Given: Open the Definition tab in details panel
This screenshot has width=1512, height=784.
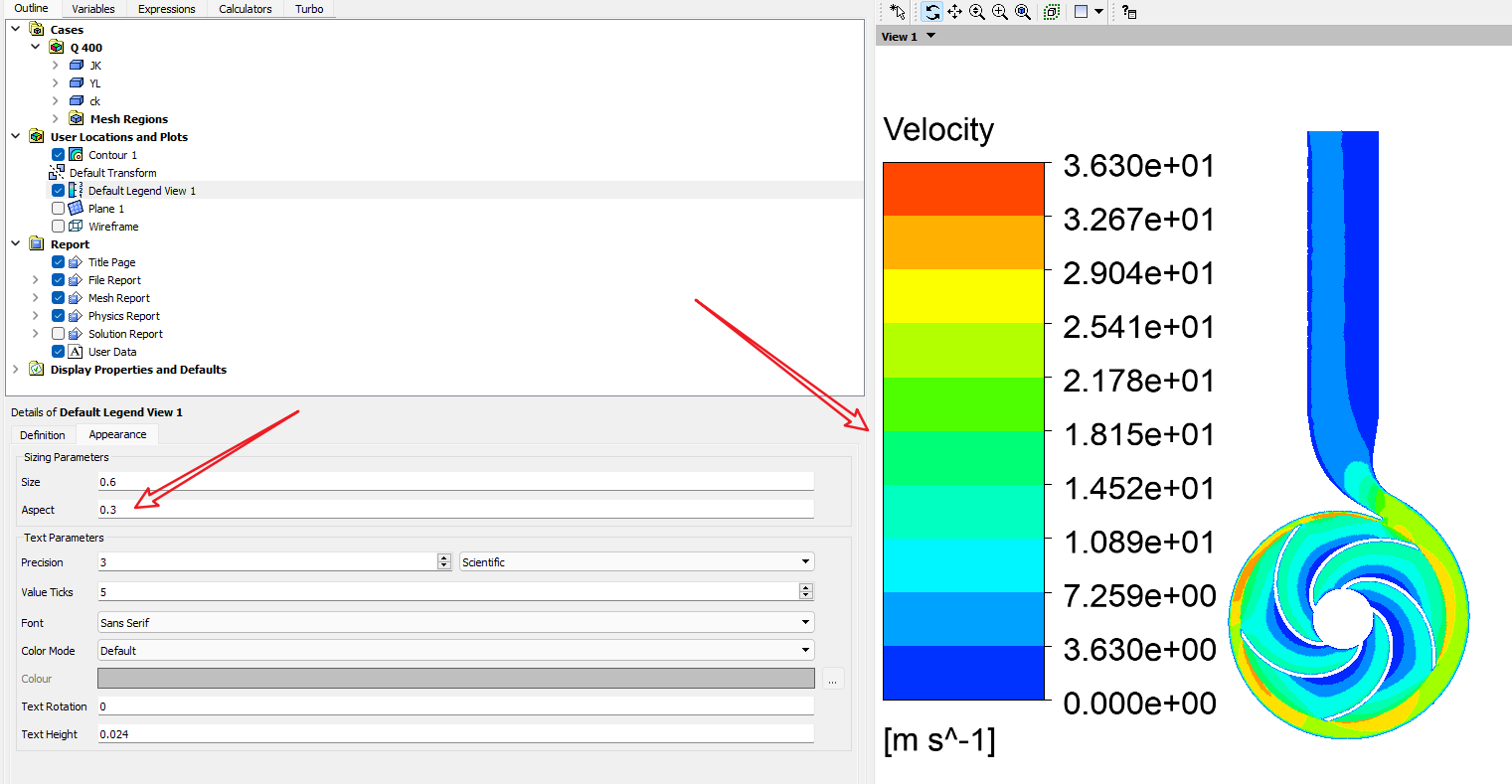Looking at the screenshot, I should 43,435.
